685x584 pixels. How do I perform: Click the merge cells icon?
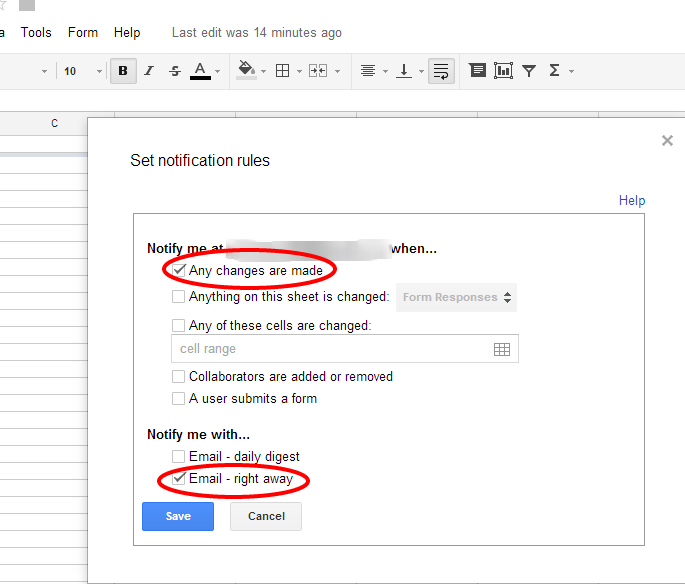point(318,71)
